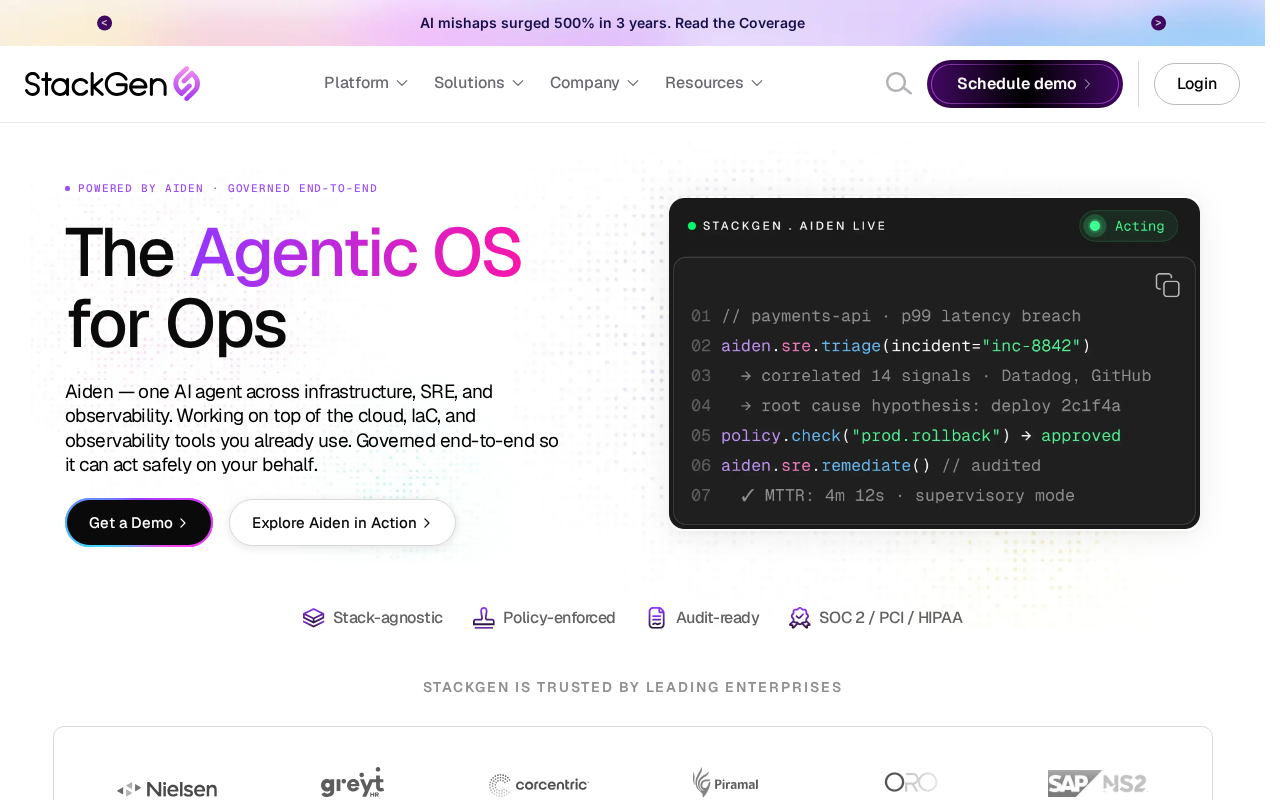
Task: Open the site search magnifier
Action: pos(898,84)
